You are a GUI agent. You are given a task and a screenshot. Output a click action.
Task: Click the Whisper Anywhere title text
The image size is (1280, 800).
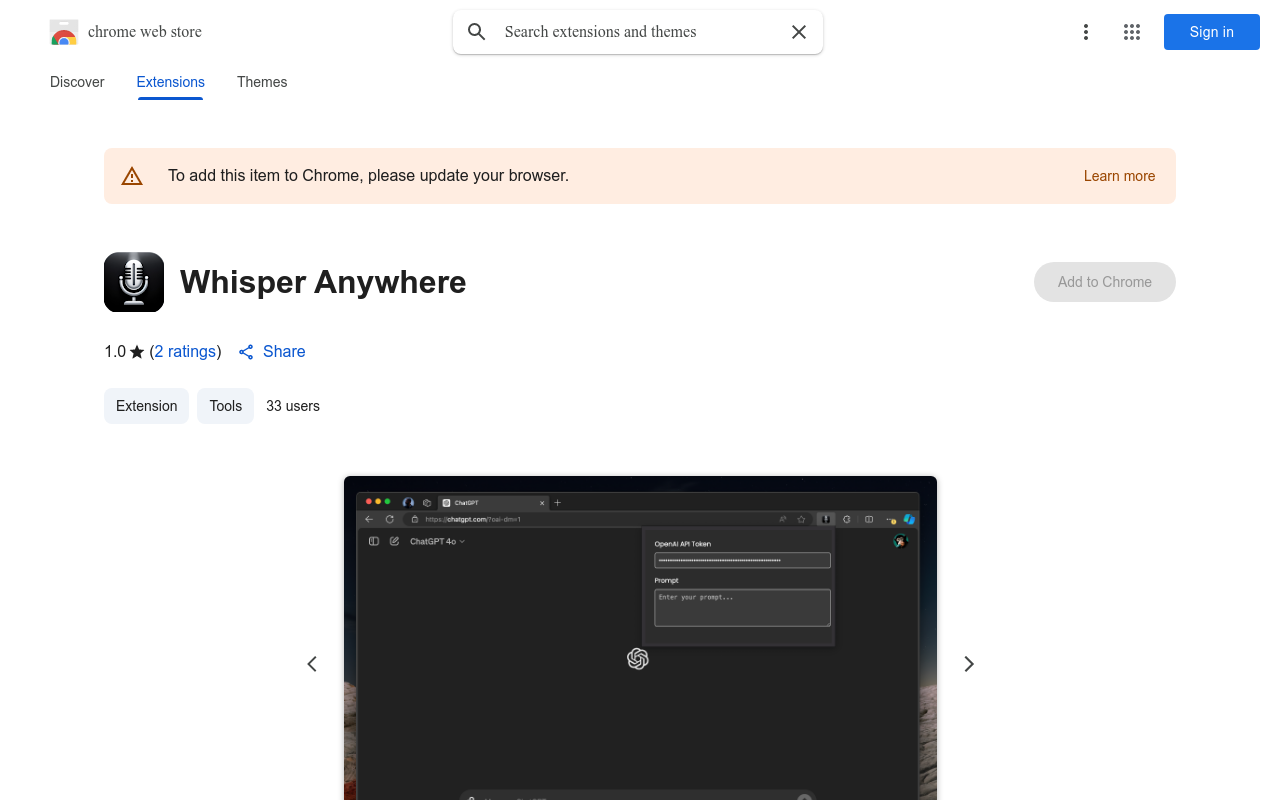point(323,282)
